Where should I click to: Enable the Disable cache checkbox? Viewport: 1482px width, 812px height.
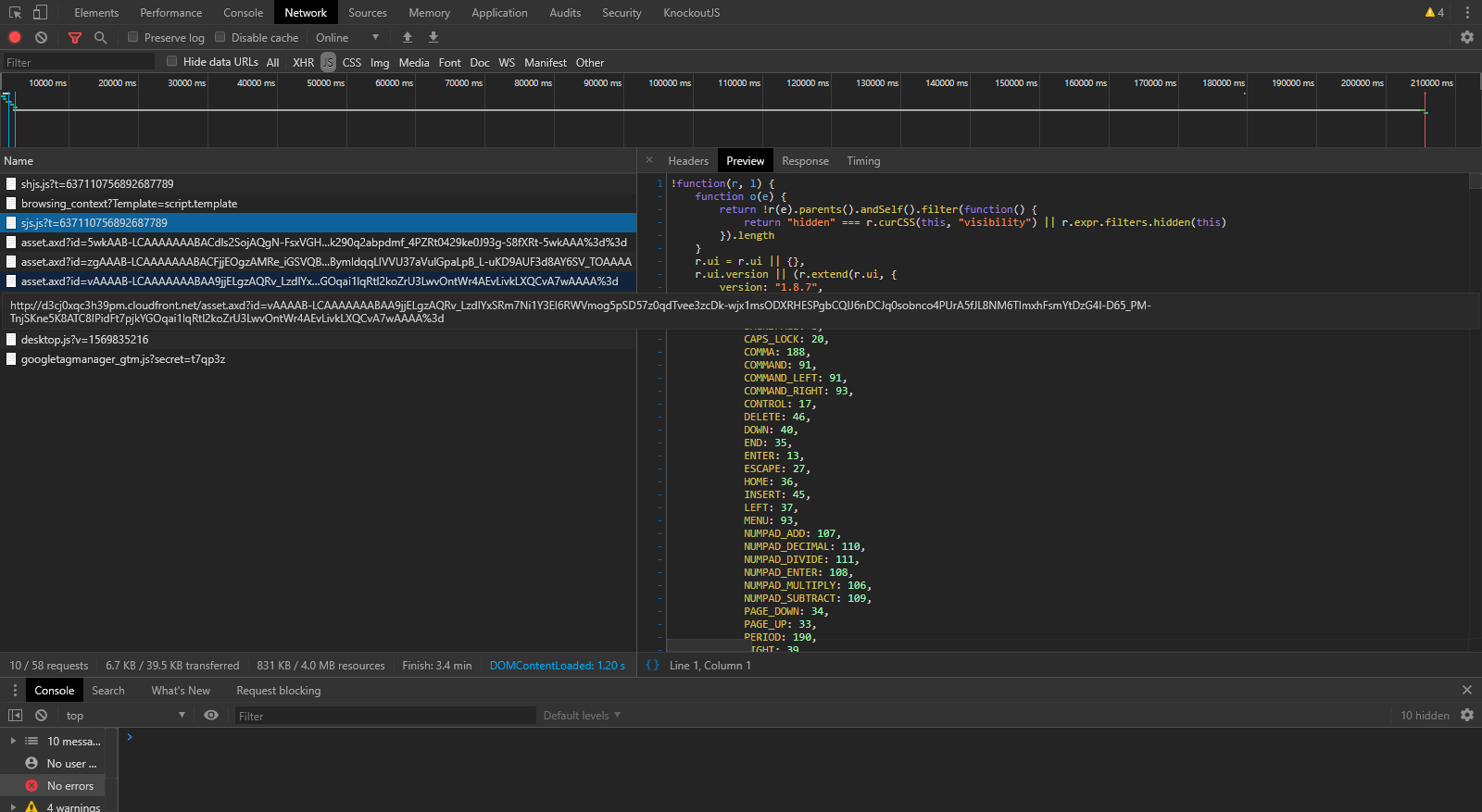pos(220,37)
